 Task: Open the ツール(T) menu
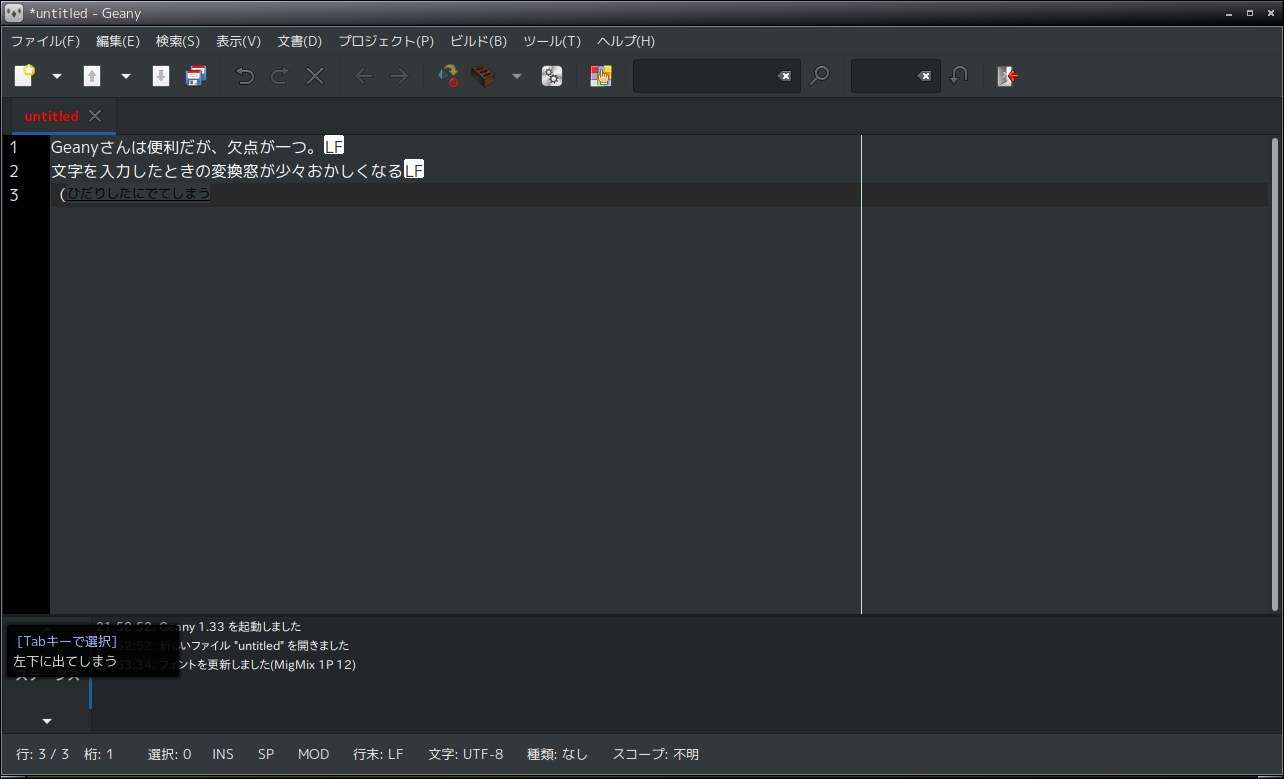[552, 41]
